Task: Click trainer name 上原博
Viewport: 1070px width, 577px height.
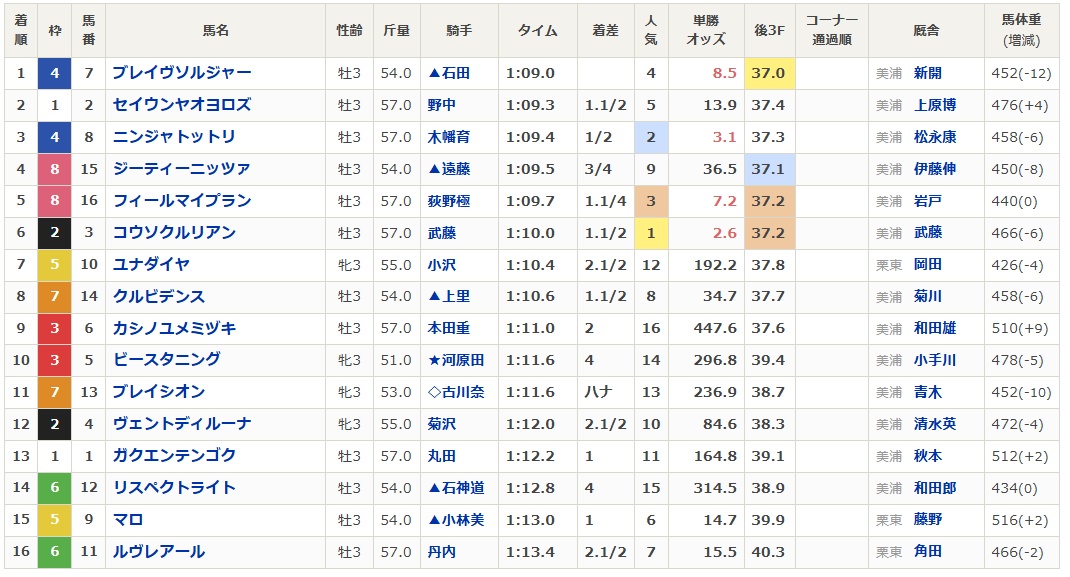Action: click(934, 105)
